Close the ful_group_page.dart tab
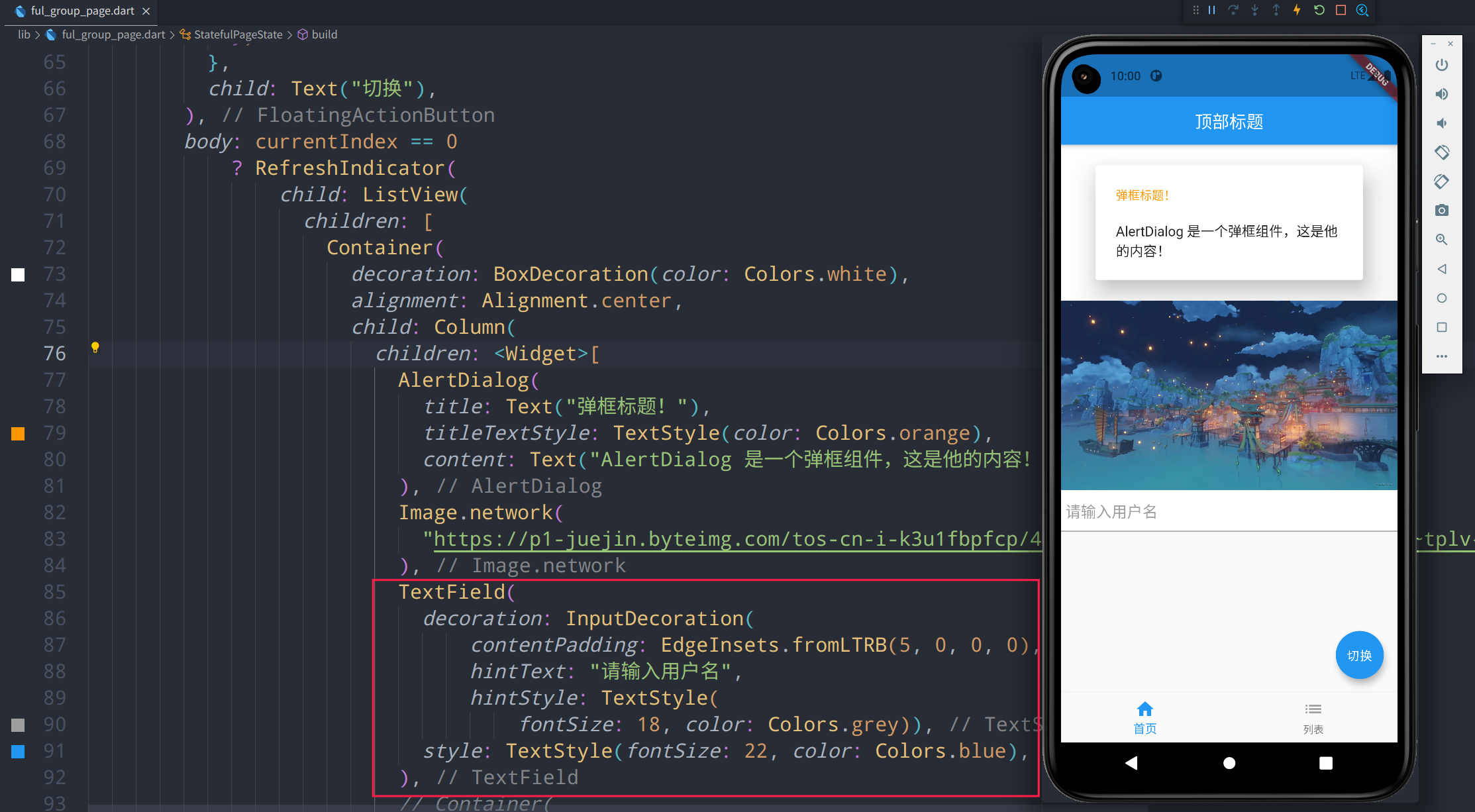 (146, 11)
